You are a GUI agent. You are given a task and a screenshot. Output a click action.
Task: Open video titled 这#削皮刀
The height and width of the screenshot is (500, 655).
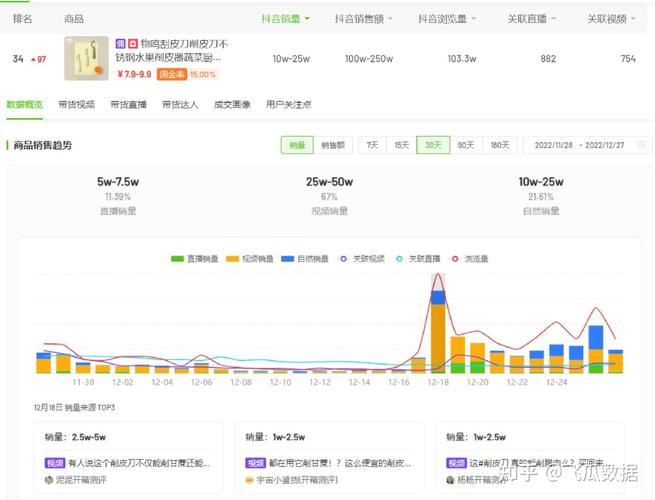pos(537,463)
